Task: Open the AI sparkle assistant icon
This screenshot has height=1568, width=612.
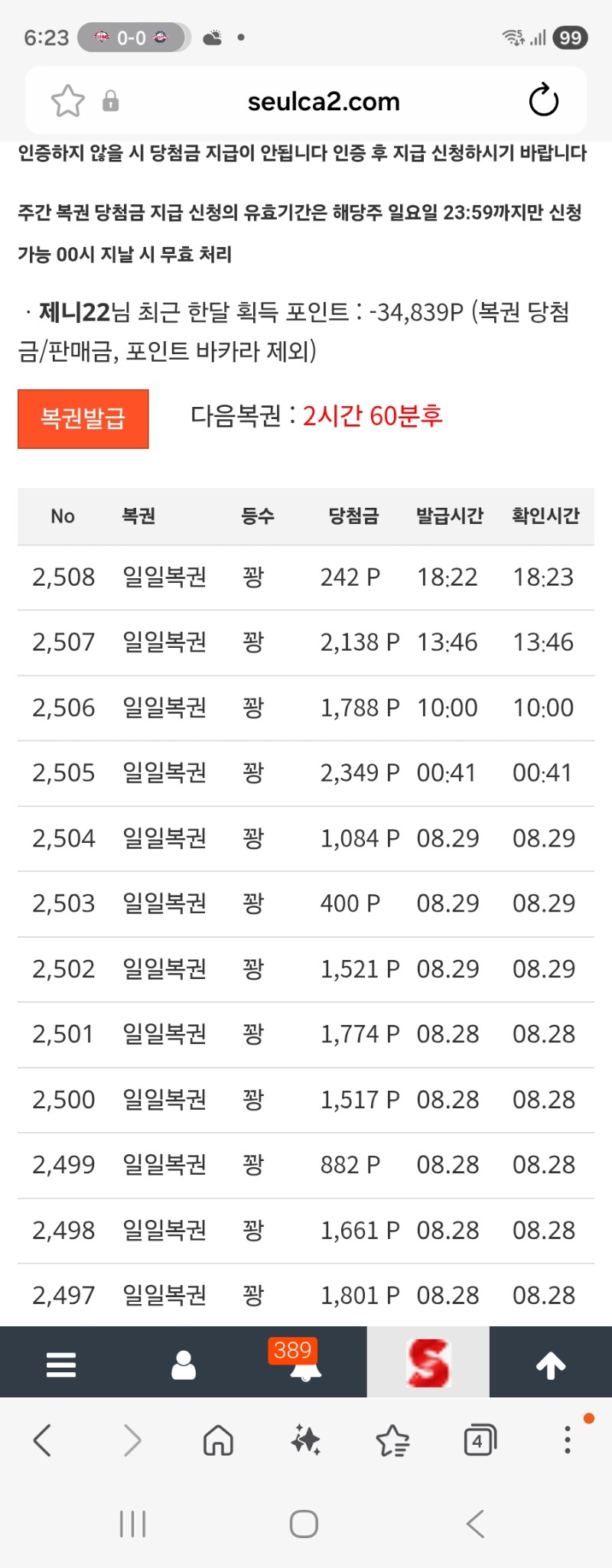Action: (306, 1441)
